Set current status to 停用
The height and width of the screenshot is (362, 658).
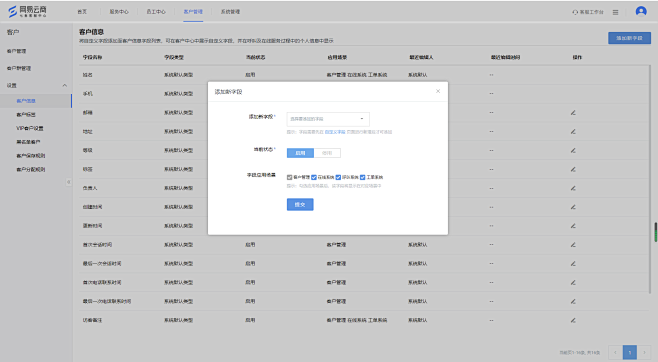327,153
